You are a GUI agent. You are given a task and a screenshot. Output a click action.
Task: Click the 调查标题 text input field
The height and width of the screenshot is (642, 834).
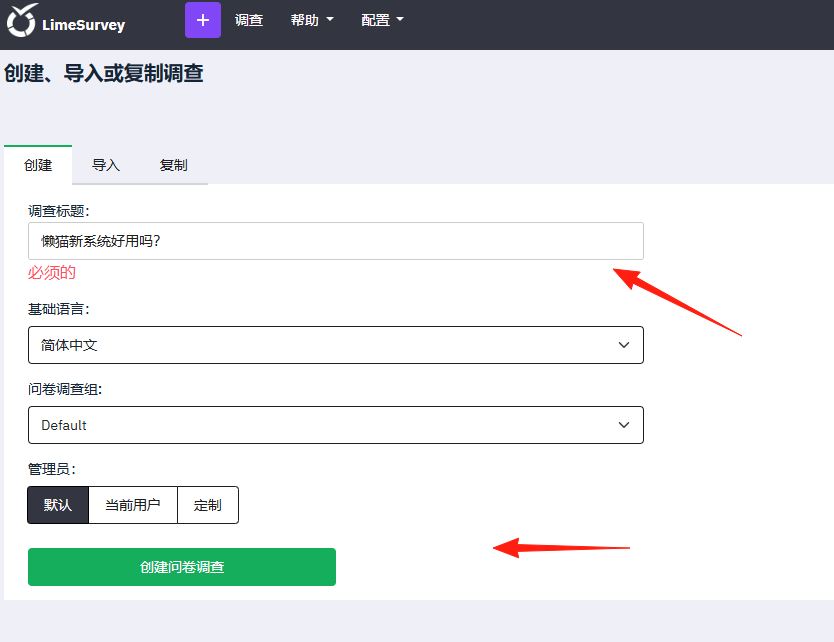(x=336, y=241)
